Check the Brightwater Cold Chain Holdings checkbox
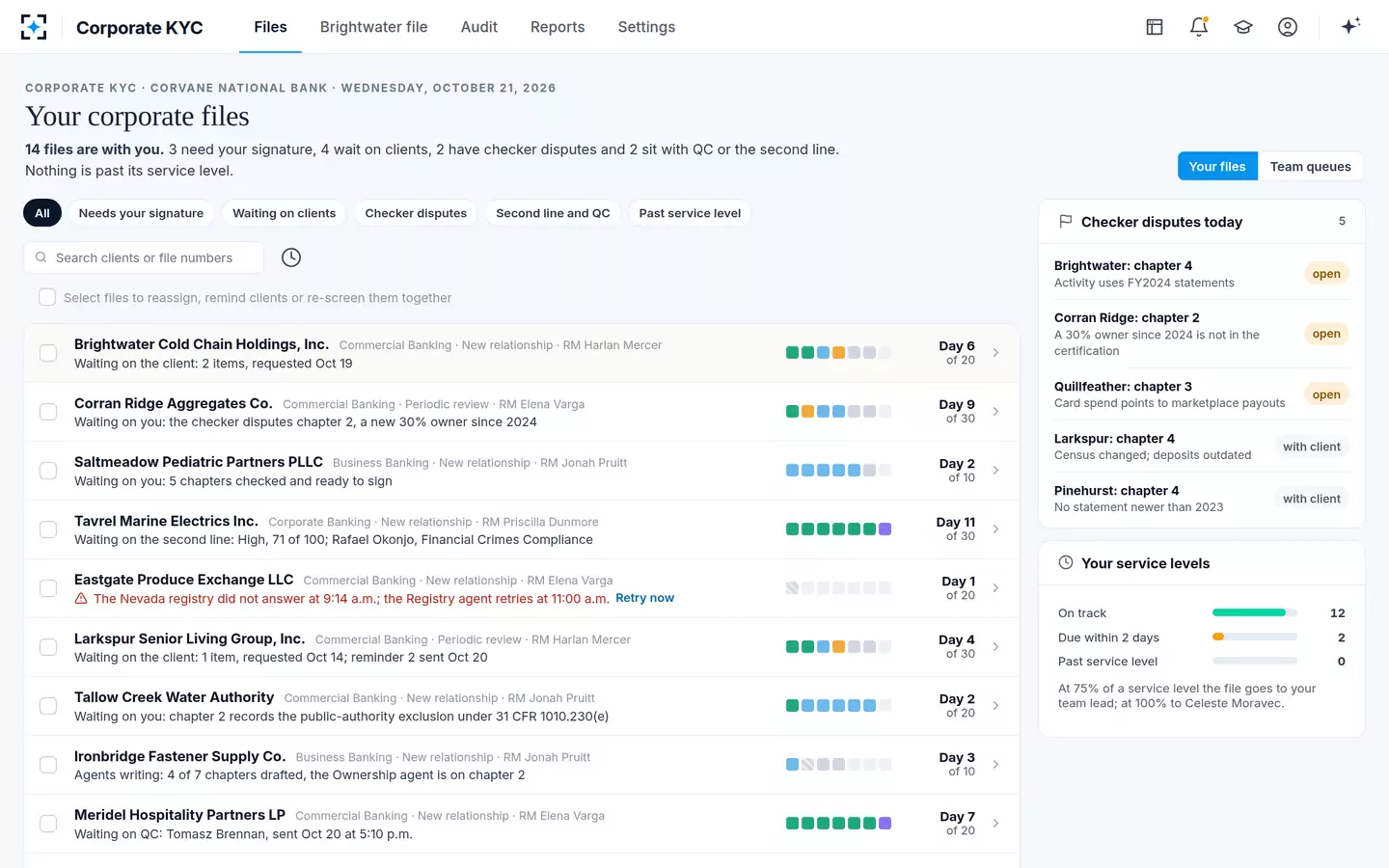Viewport: 1389px width, 868px height. [48, 353]
